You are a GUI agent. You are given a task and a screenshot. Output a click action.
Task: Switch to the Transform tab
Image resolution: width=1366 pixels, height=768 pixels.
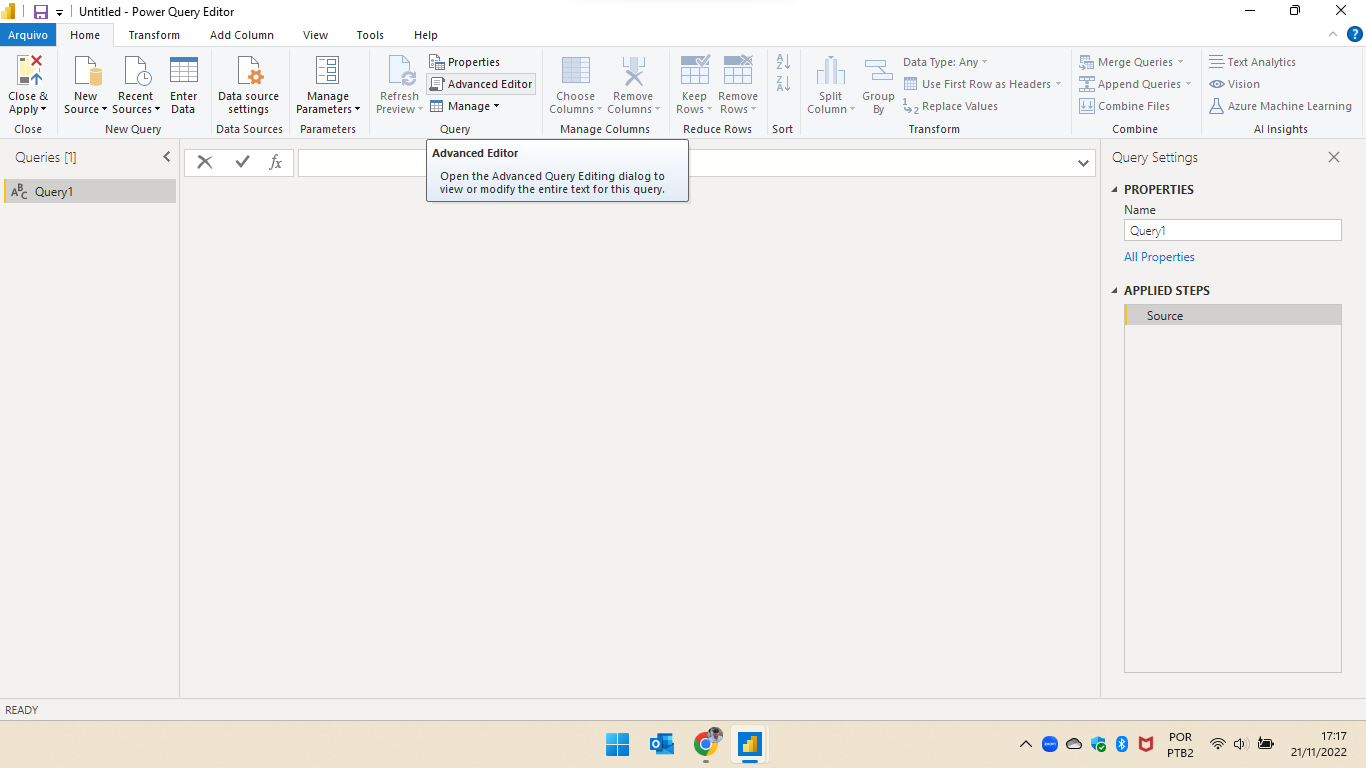point(154,35)
